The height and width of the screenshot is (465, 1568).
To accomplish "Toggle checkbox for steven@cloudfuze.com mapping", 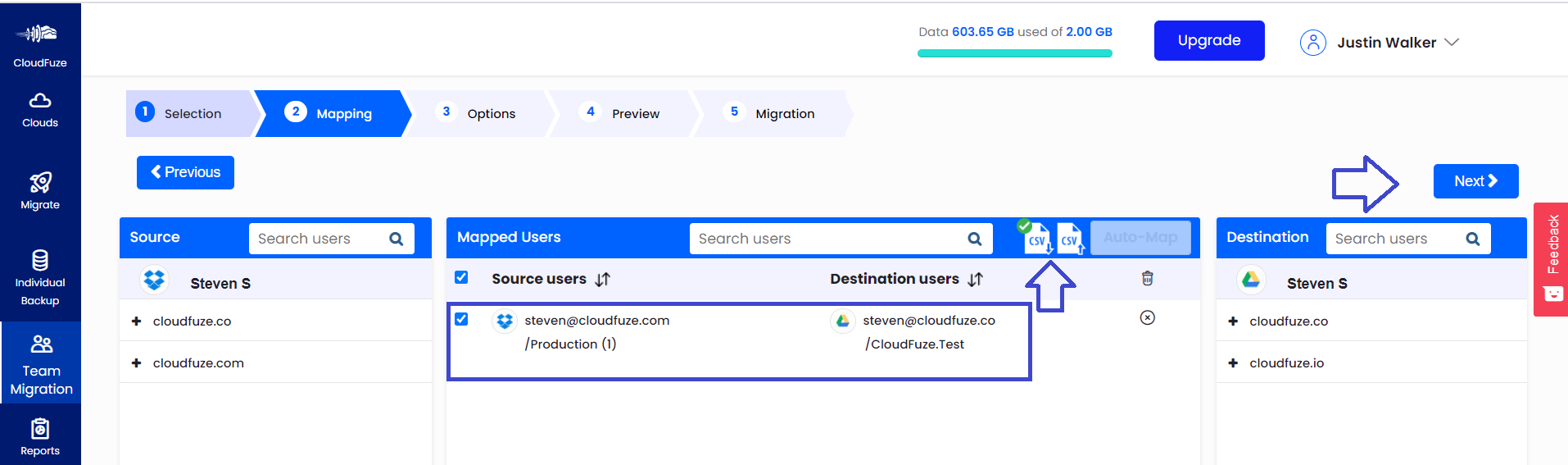I will tap(461, 319).
